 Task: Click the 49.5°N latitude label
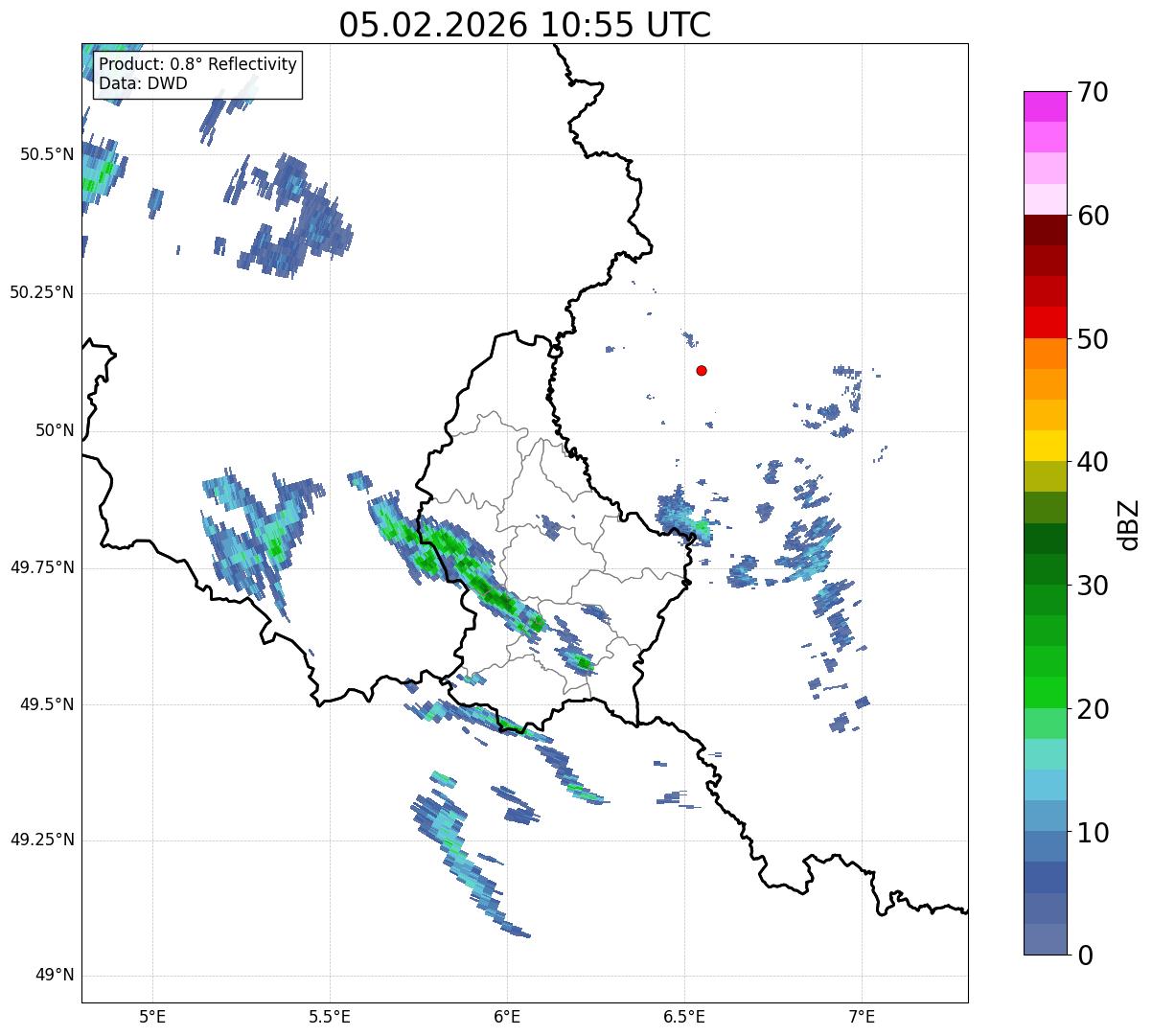tap(46, 704)
